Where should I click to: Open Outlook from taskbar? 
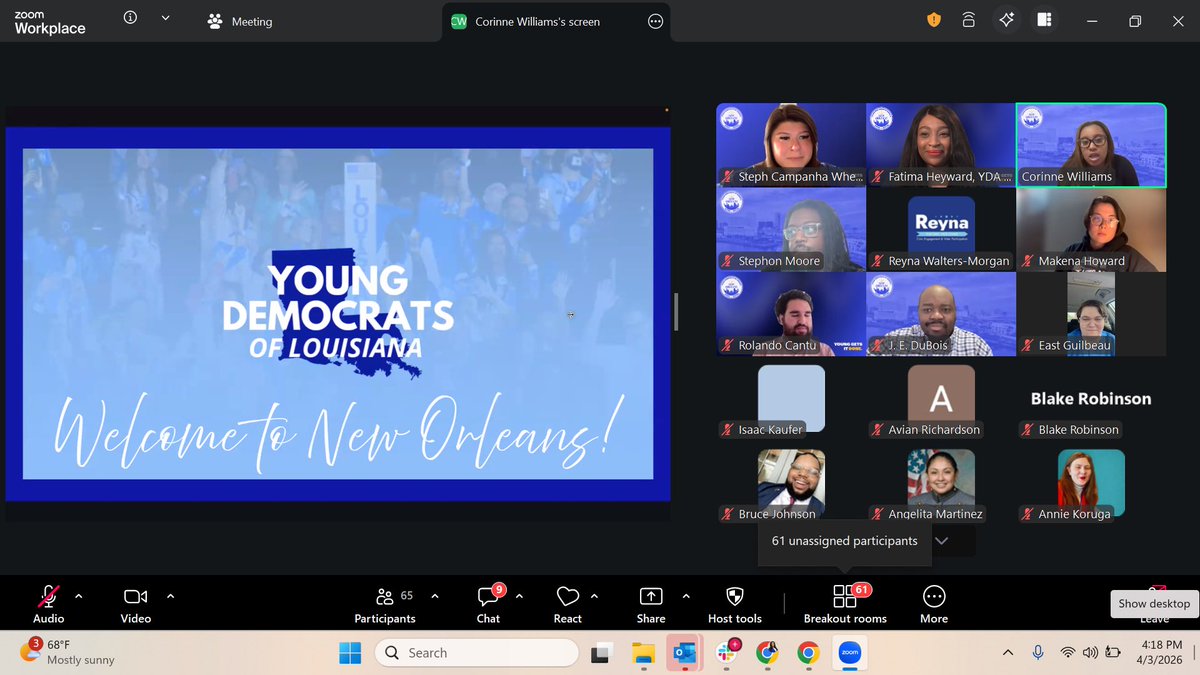click(685, 653)
